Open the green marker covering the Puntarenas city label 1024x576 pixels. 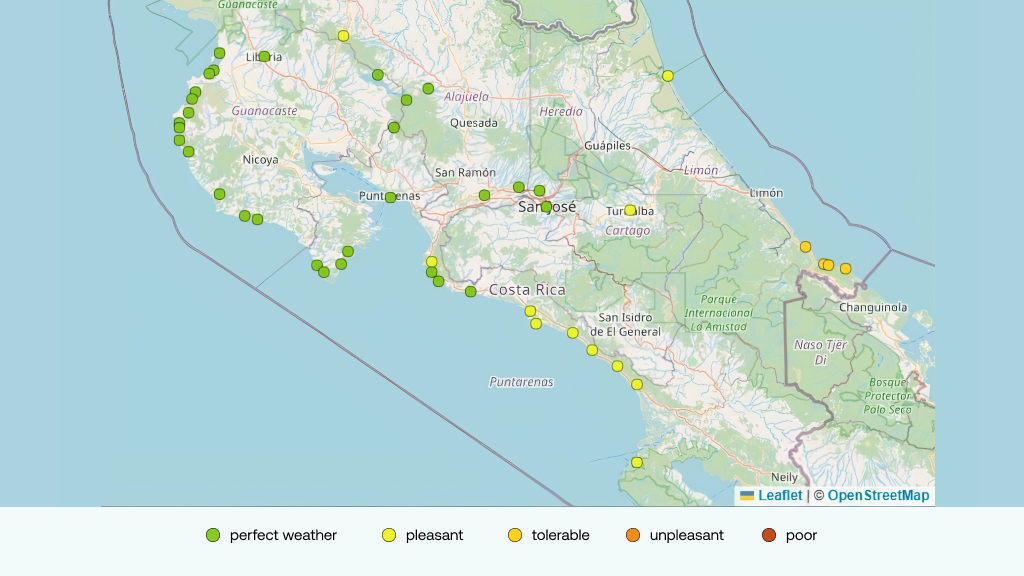click(390, 197)
